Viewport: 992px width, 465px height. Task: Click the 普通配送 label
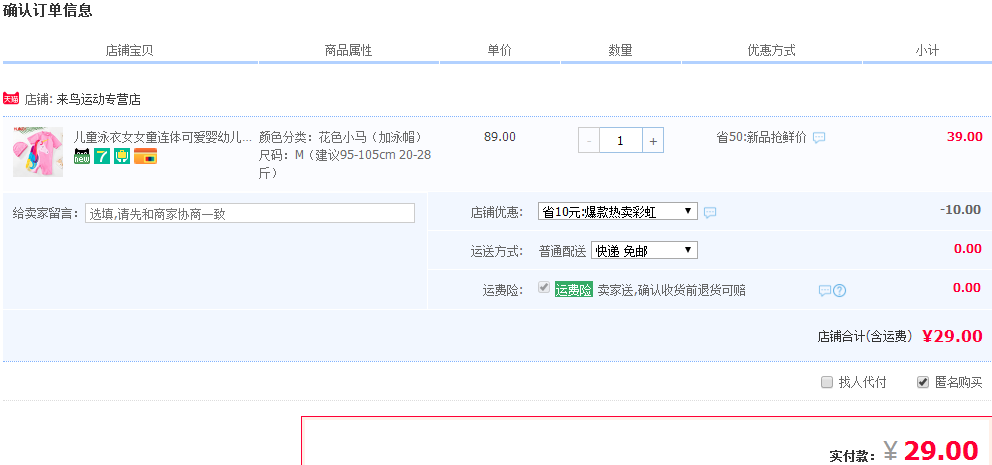562,251
